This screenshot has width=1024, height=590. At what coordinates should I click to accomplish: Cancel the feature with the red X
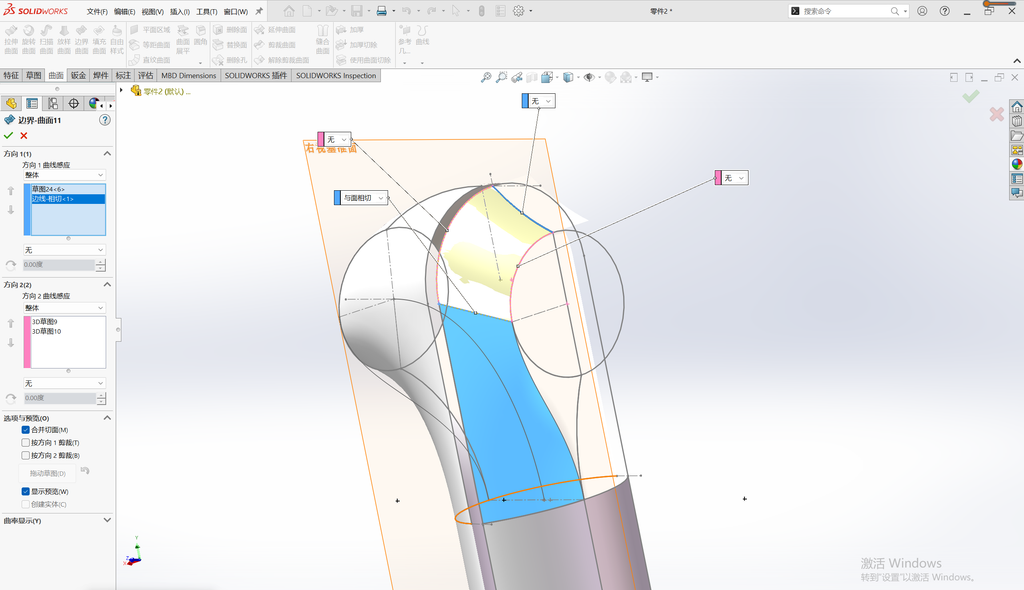[x=24, y=135]
